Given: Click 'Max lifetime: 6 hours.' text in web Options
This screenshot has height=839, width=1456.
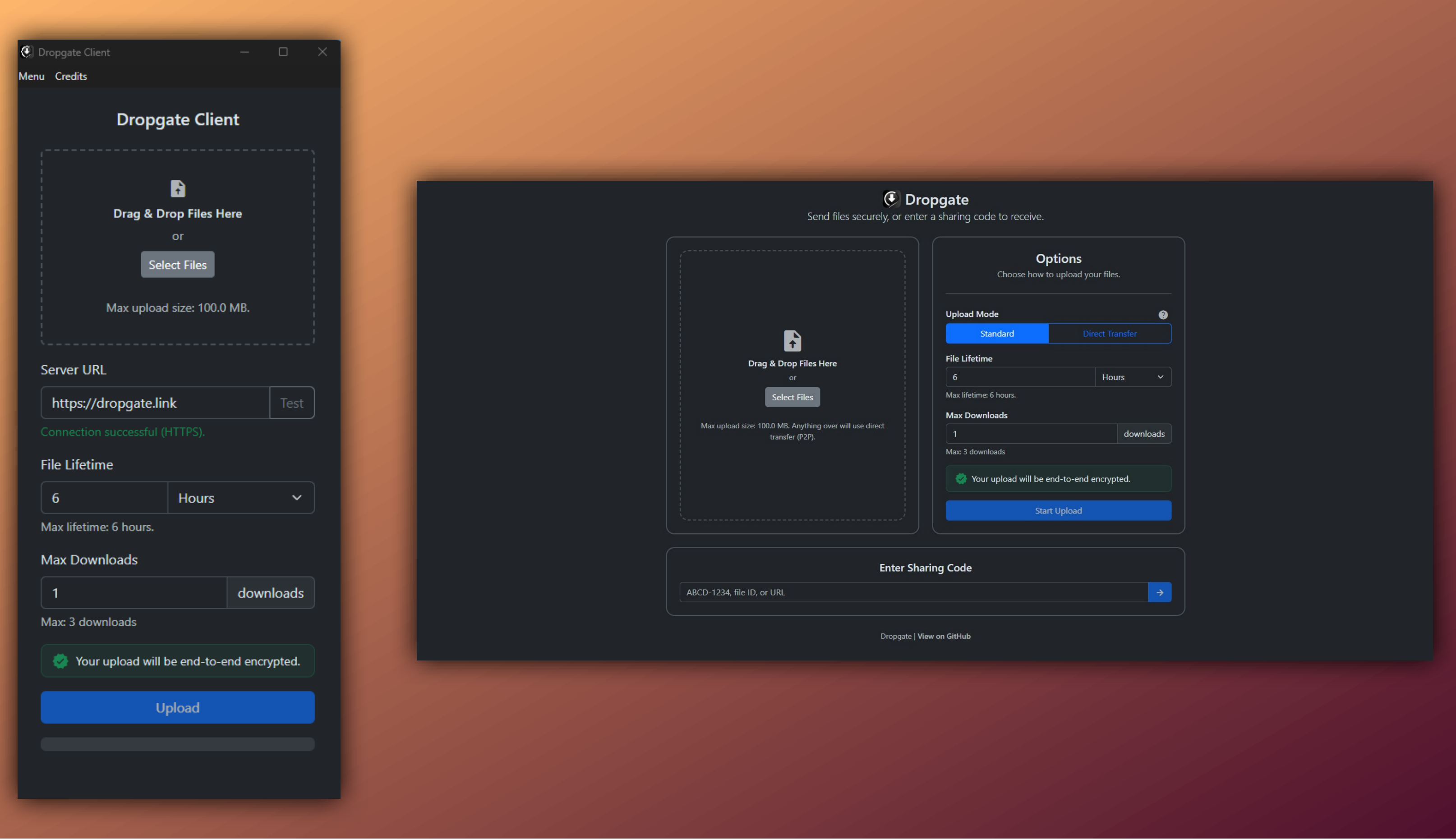Looking at the screenshot, I should pos(981,395).
